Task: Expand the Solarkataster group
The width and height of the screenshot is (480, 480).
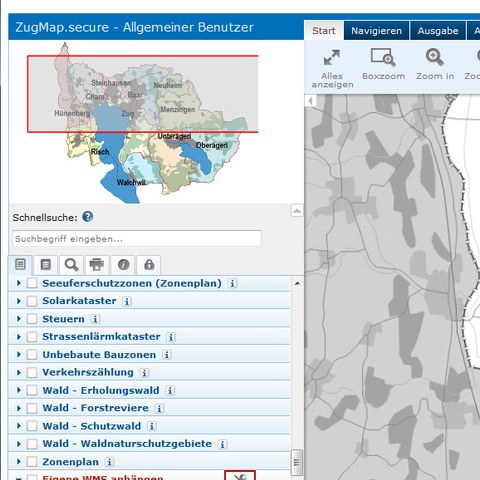Action: click(x=19, y=301)
